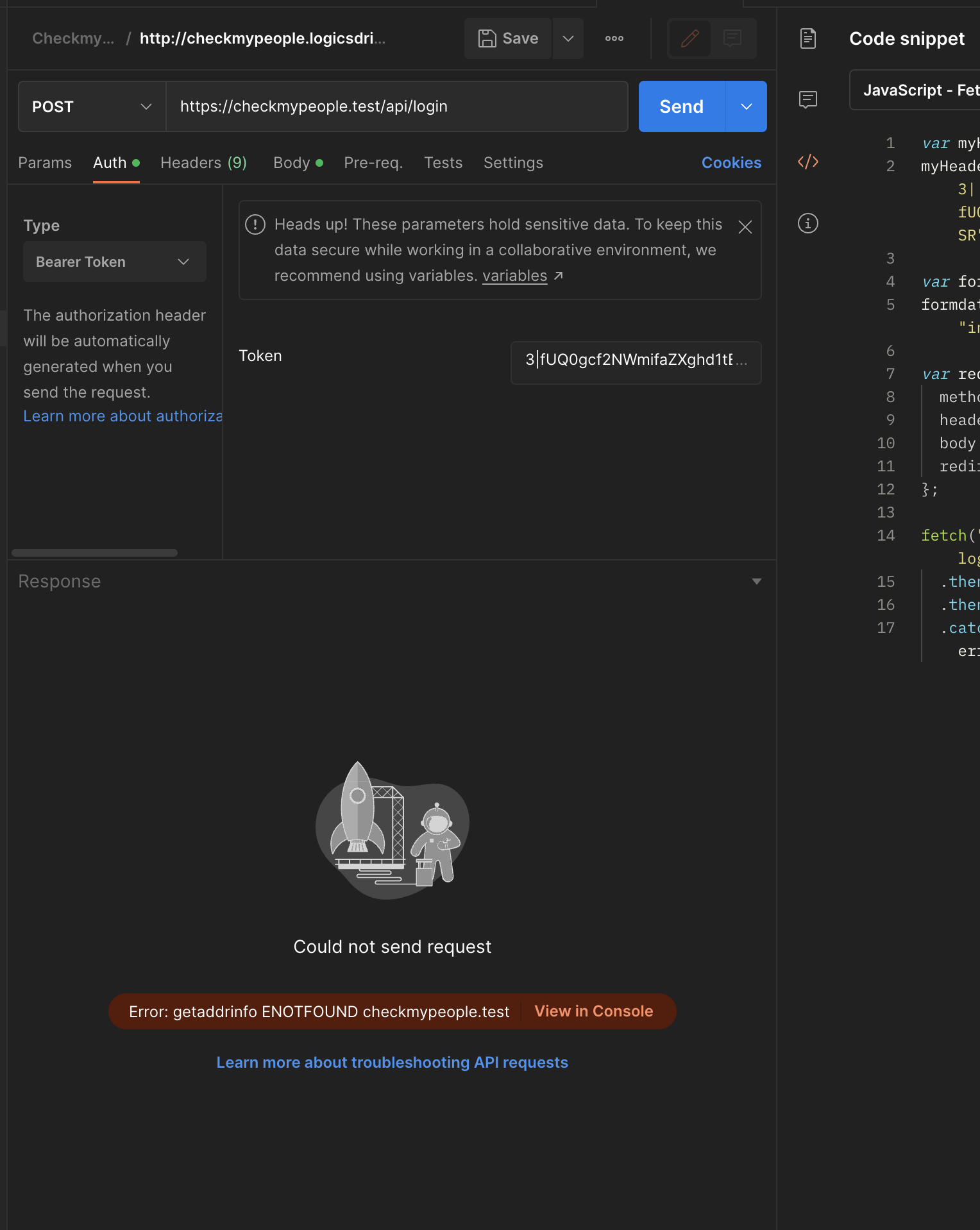Screen dimensions: 980x1230
Task: Click the View in Console button
Action: 593,1011
